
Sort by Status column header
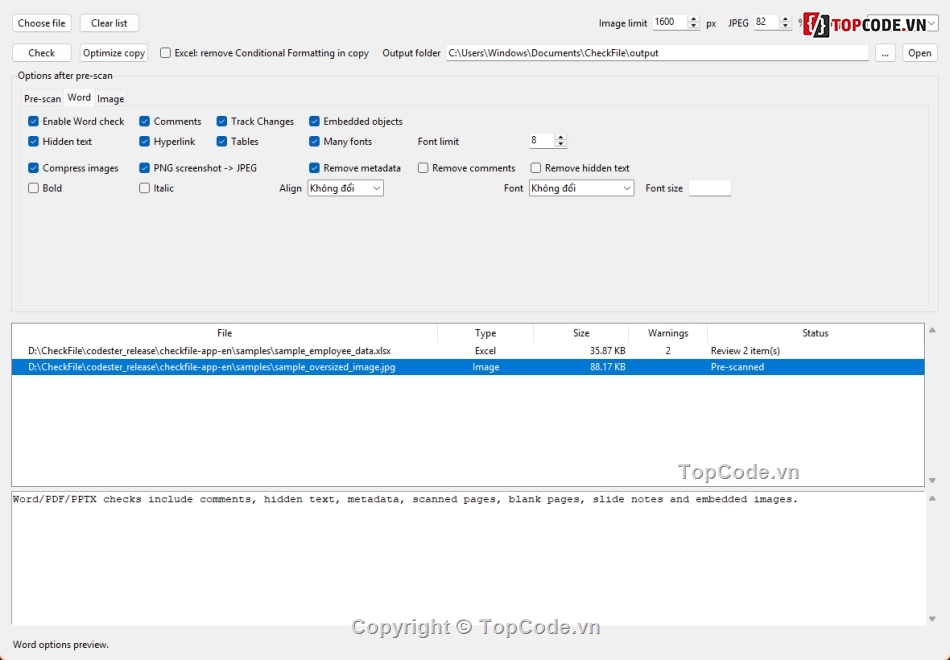coord(815,333)
